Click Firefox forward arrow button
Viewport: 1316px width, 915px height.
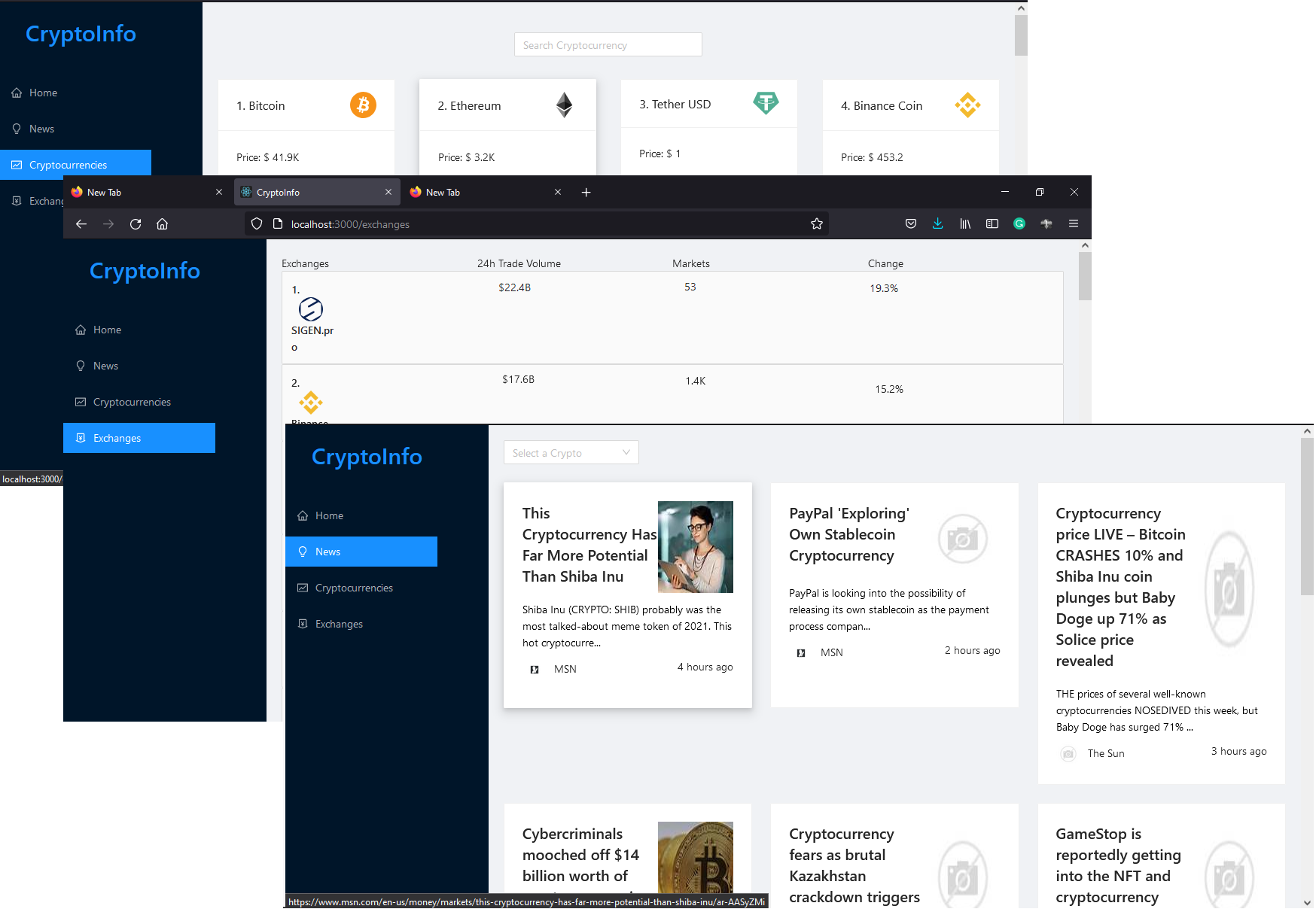pos(108,223)
